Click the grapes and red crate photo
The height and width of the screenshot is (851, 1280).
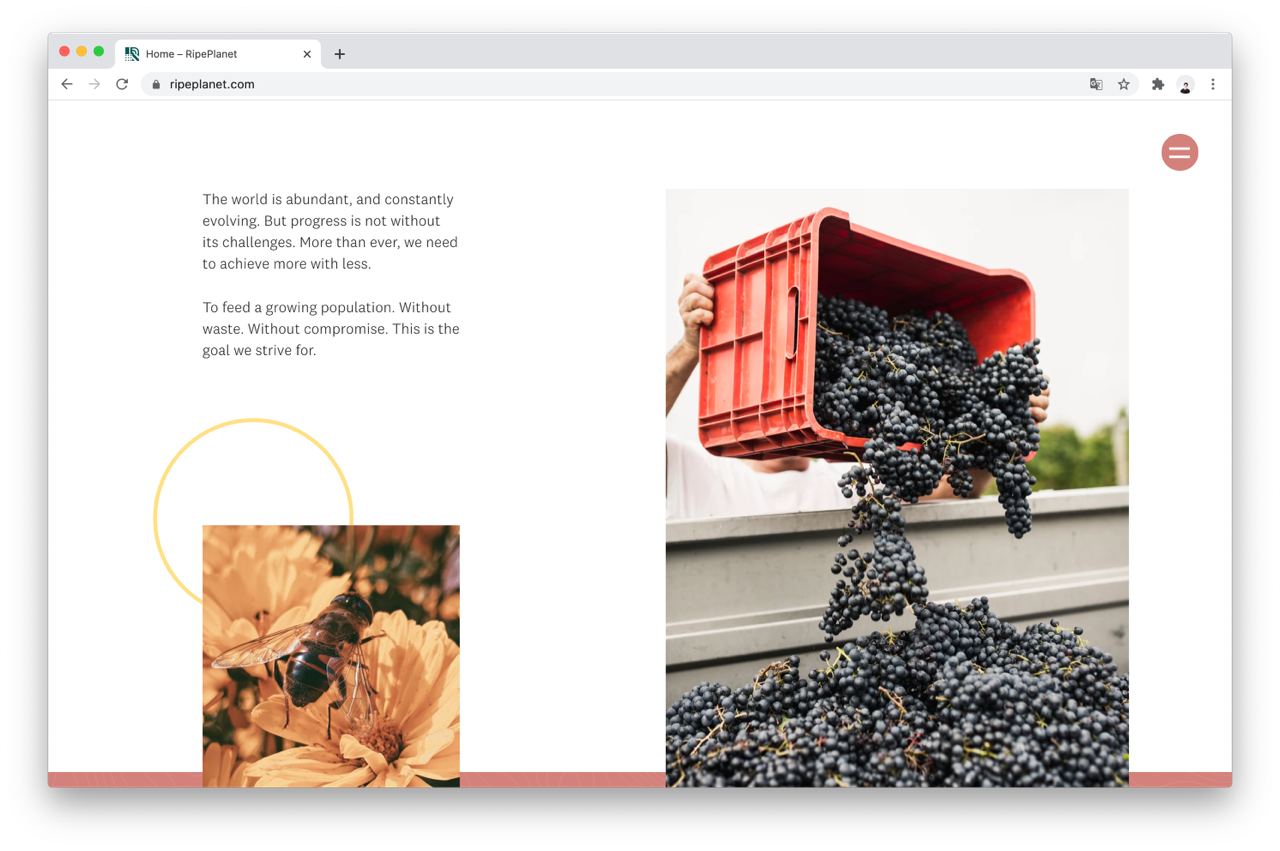click(x=897, y=487)
